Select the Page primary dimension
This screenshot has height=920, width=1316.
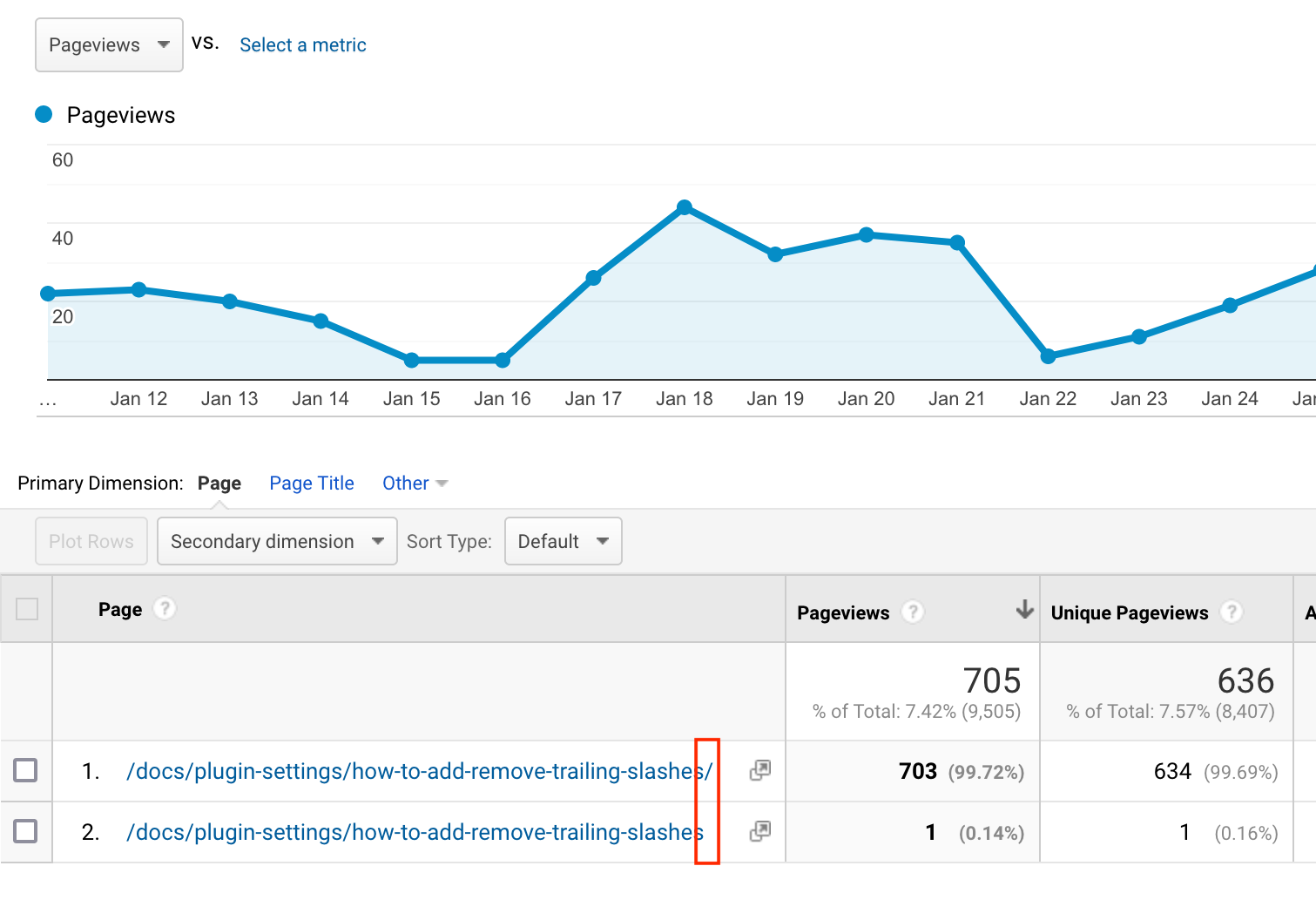(x=219, y=483)
